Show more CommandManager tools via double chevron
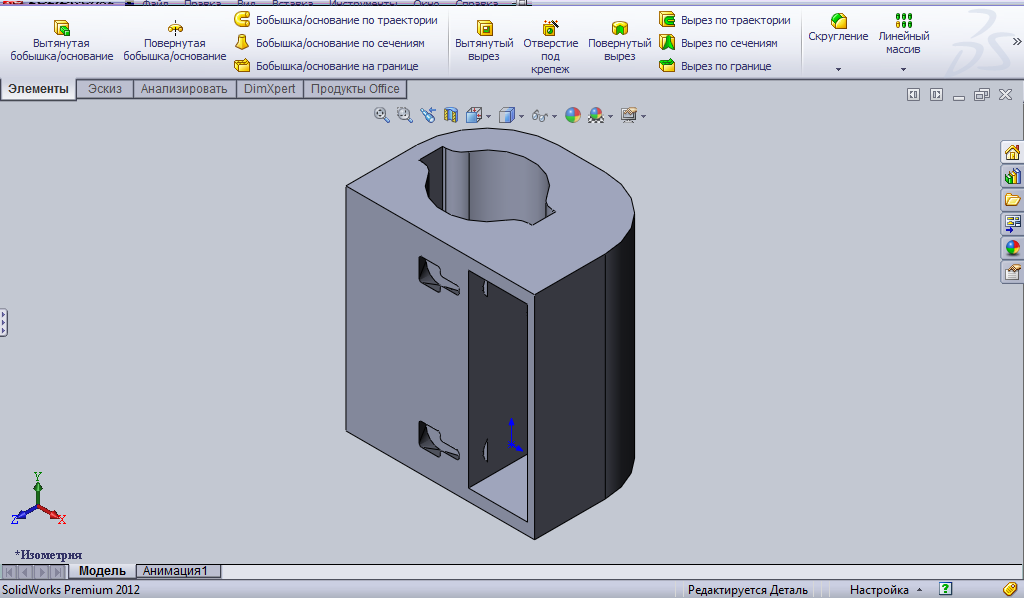1024x598 pixels. tap(1017, 41)
